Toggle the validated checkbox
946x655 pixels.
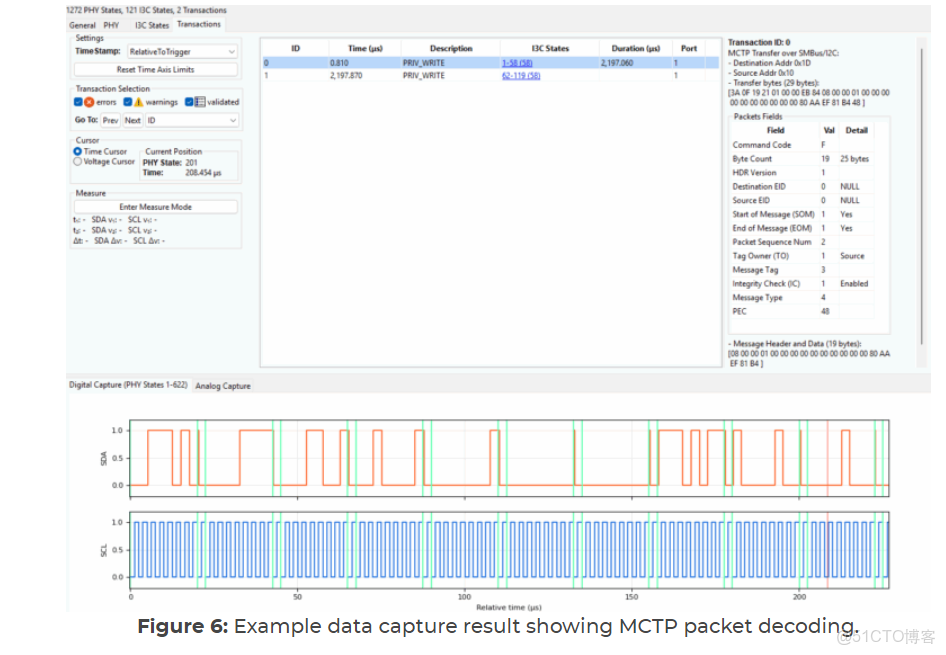coord(189,102)
